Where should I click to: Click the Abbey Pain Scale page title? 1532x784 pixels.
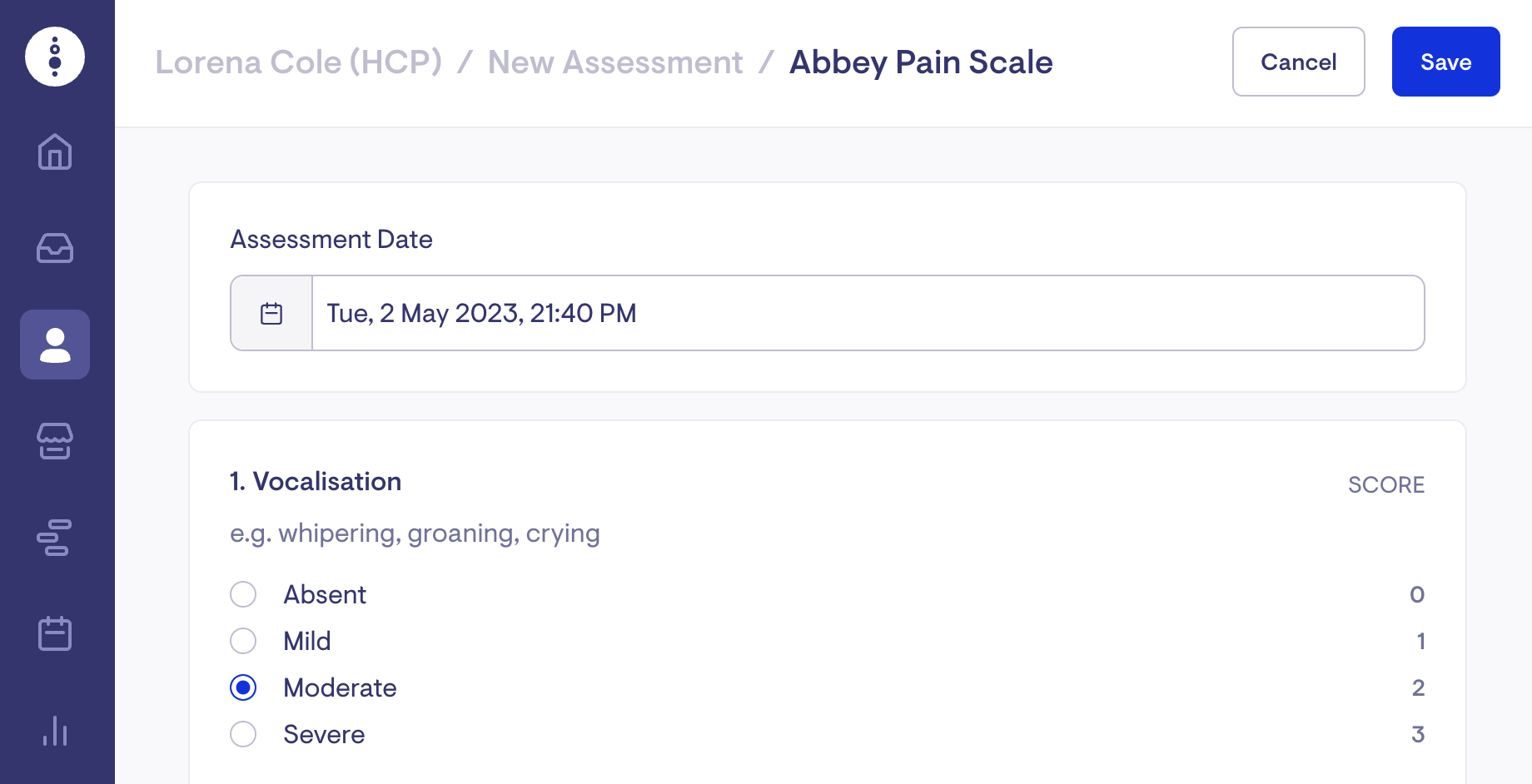pyautogui.click(x=921, y=62)
